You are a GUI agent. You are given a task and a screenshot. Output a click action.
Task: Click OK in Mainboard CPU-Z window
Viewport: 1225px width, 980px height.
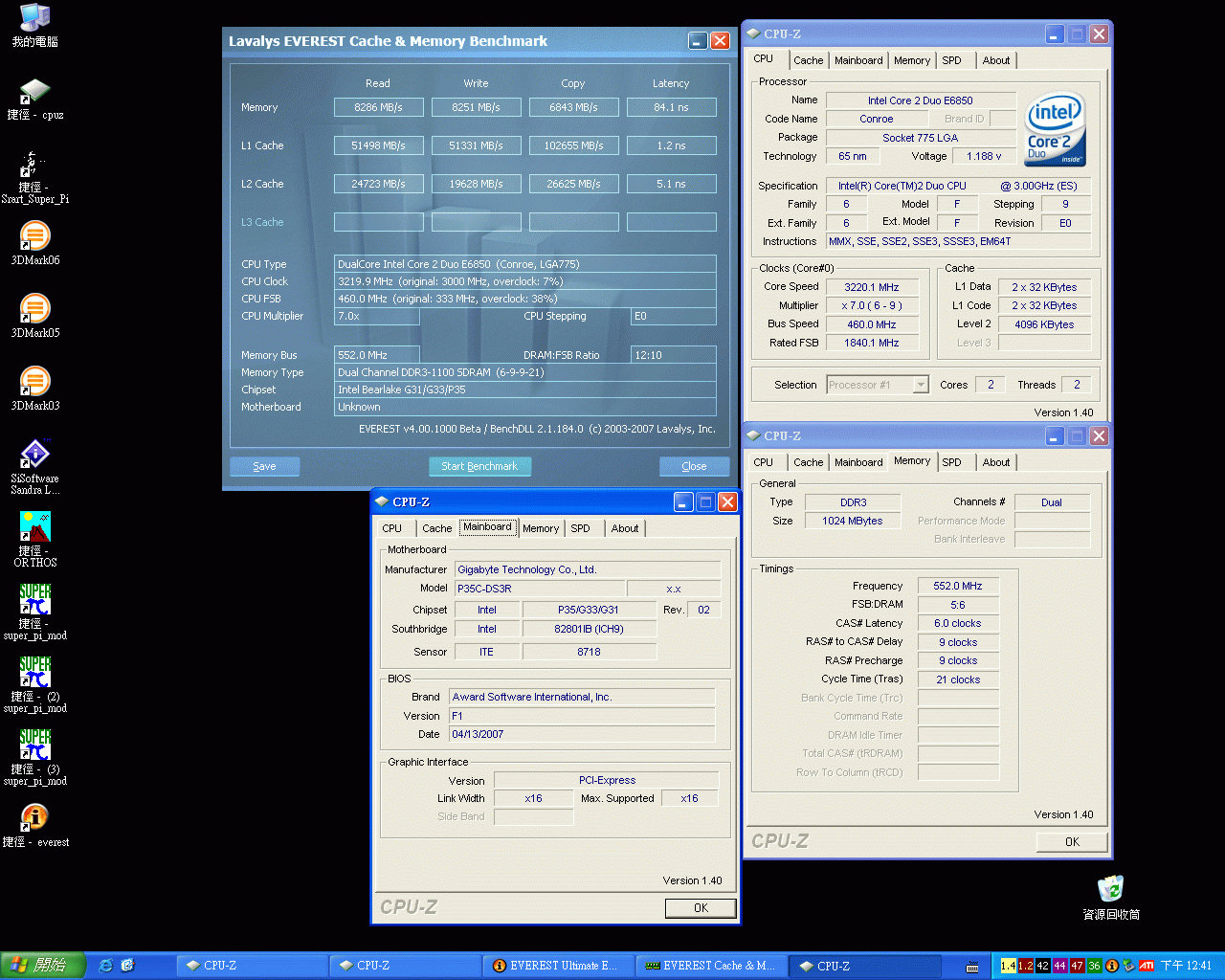pyautogui.click(x=701, y=907)
